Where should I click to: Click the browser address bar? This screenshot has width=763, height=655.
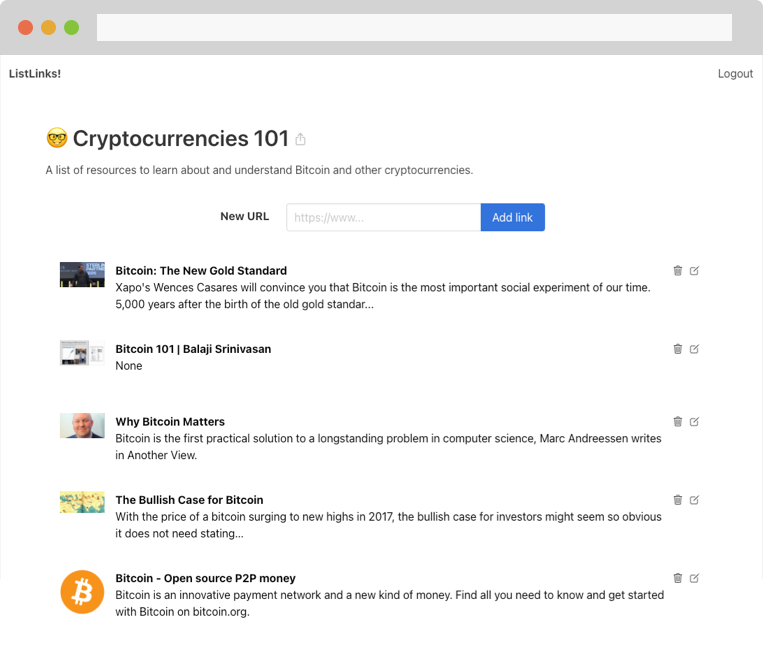click(x=414, y=28)
